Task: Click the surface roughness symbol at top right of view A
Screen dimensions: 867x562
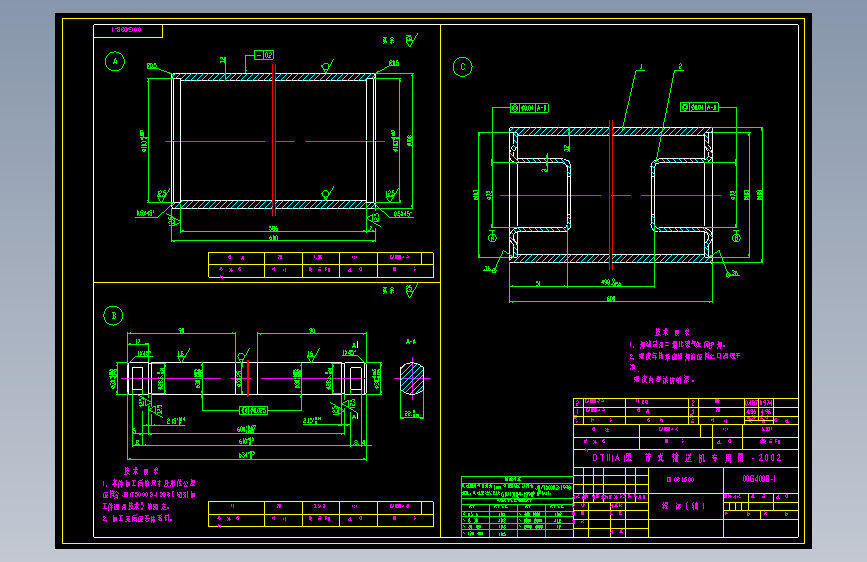Action: click(411, 40)
